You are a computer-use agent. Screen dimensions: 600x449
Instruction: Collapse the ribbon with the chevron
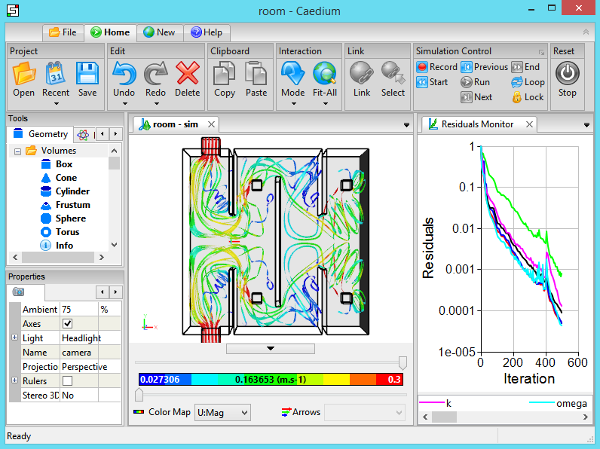586,33
